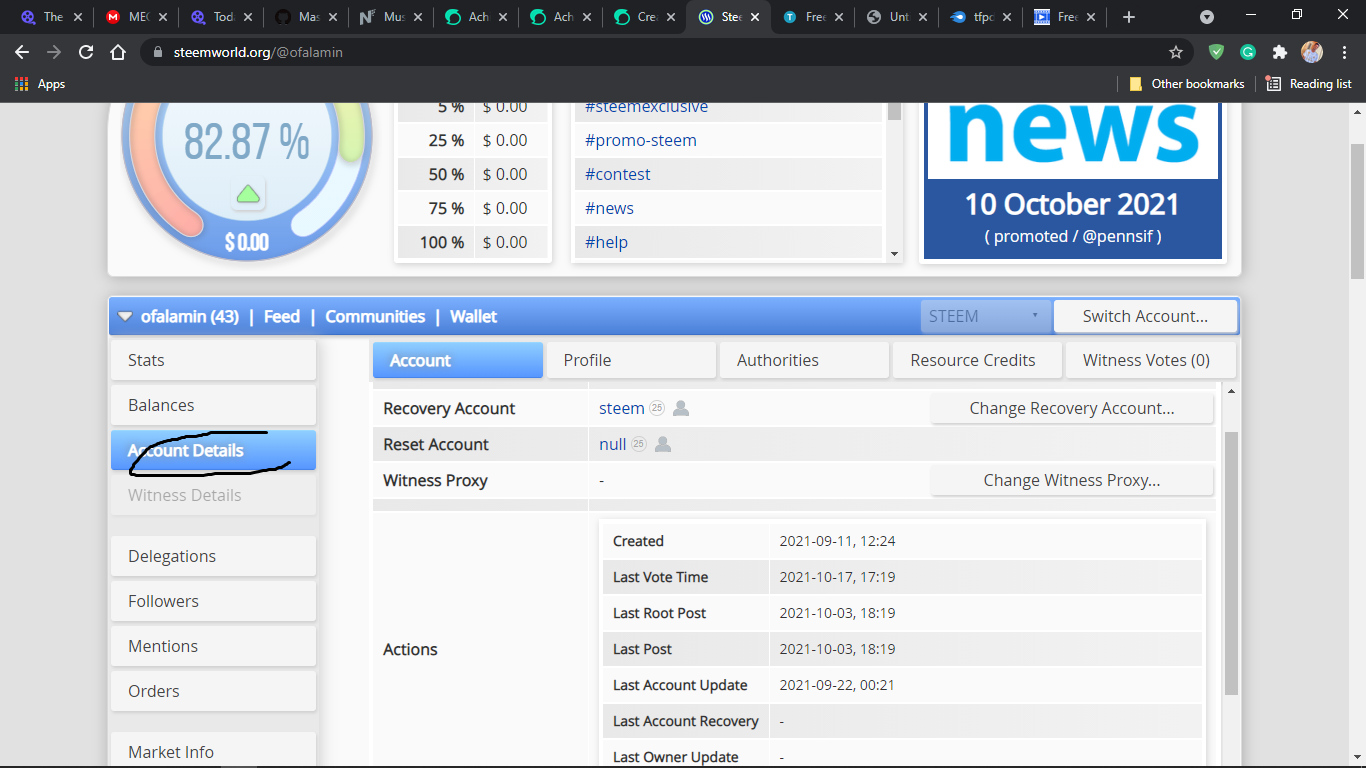Open the #news tag
This screenshot has height=768, width=1366.
[x=609, y=208]
